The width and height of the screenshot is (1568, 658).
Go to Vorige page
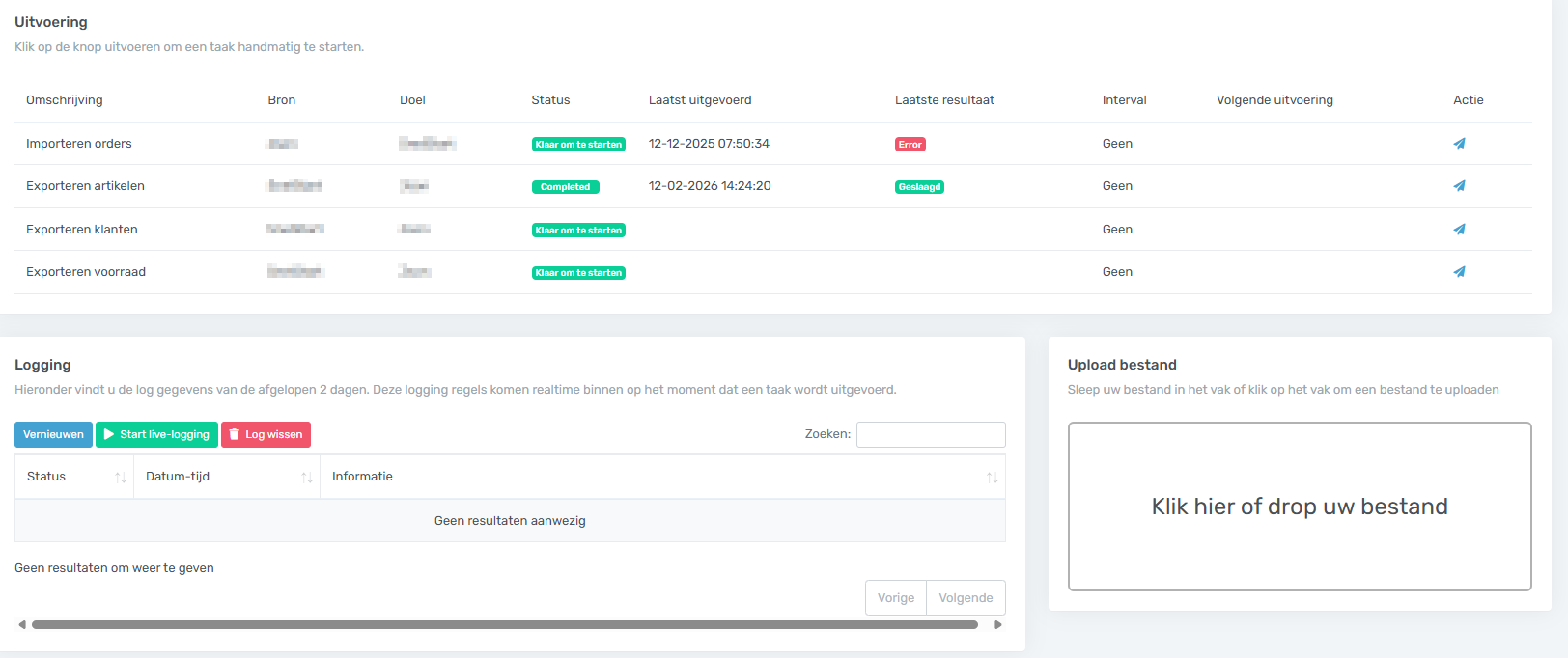pyautogui.click(x=895, y=598)
